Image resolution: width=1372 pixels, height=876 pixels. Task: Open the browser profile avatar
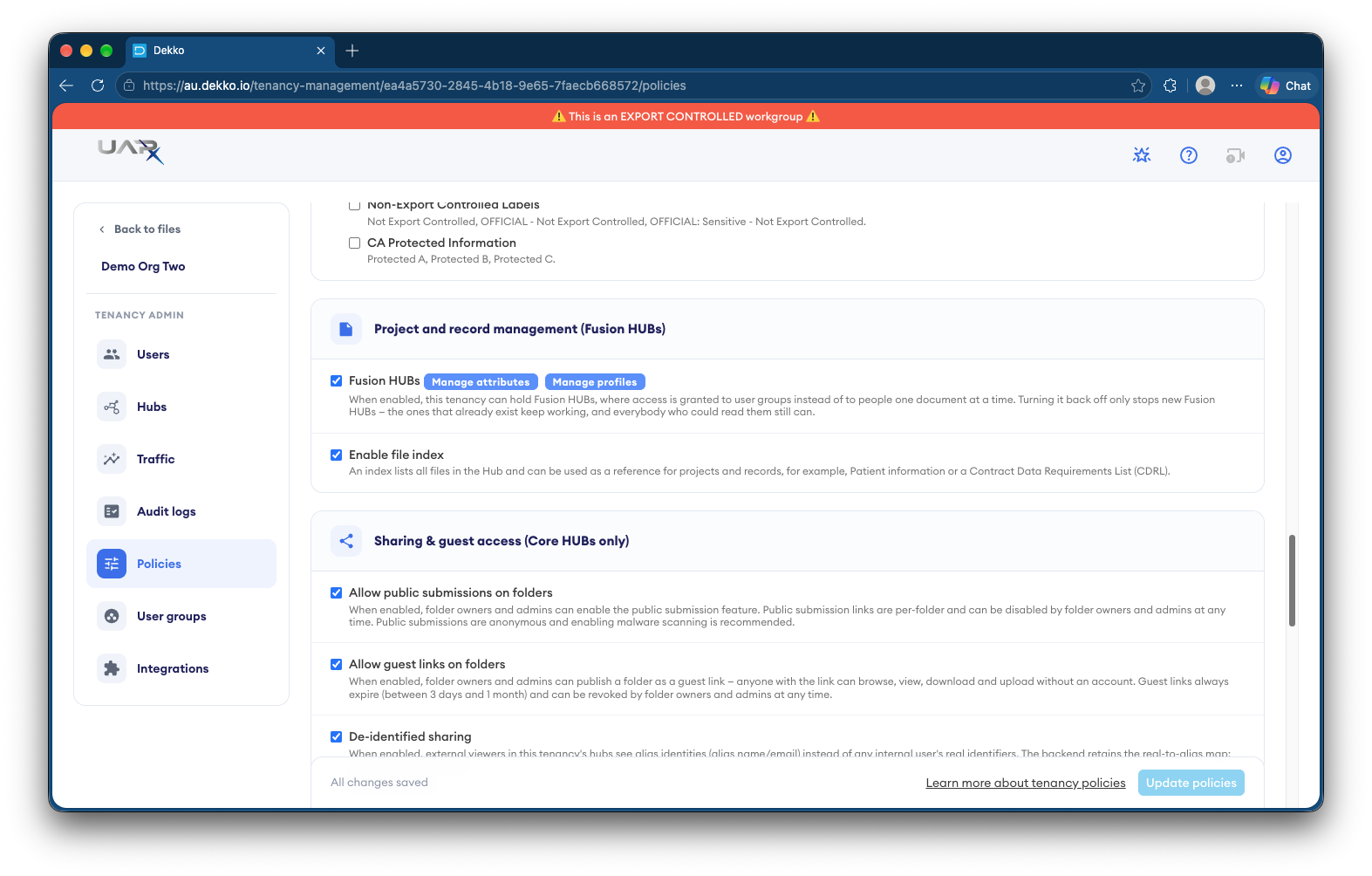pyautogui.click(x=1205, y=86)
